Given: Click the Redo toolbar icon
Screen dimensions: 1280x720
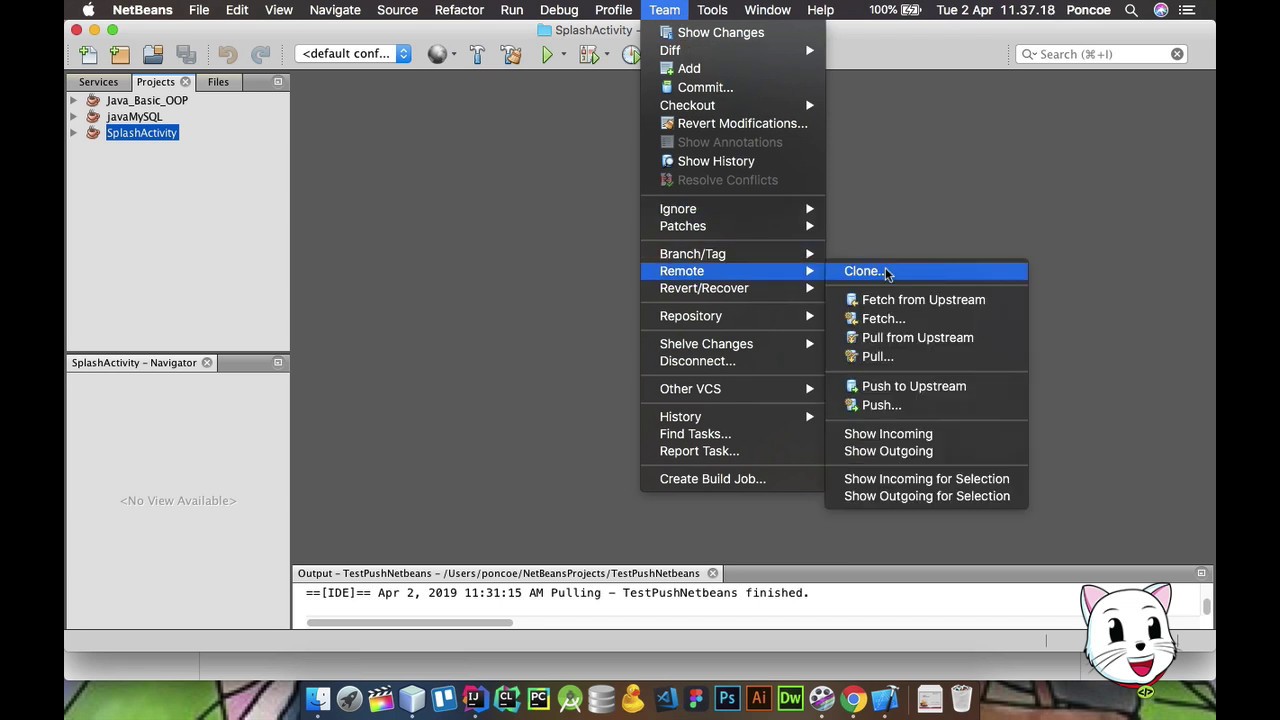Looking at the screenshot, I should tap(260, 54).
